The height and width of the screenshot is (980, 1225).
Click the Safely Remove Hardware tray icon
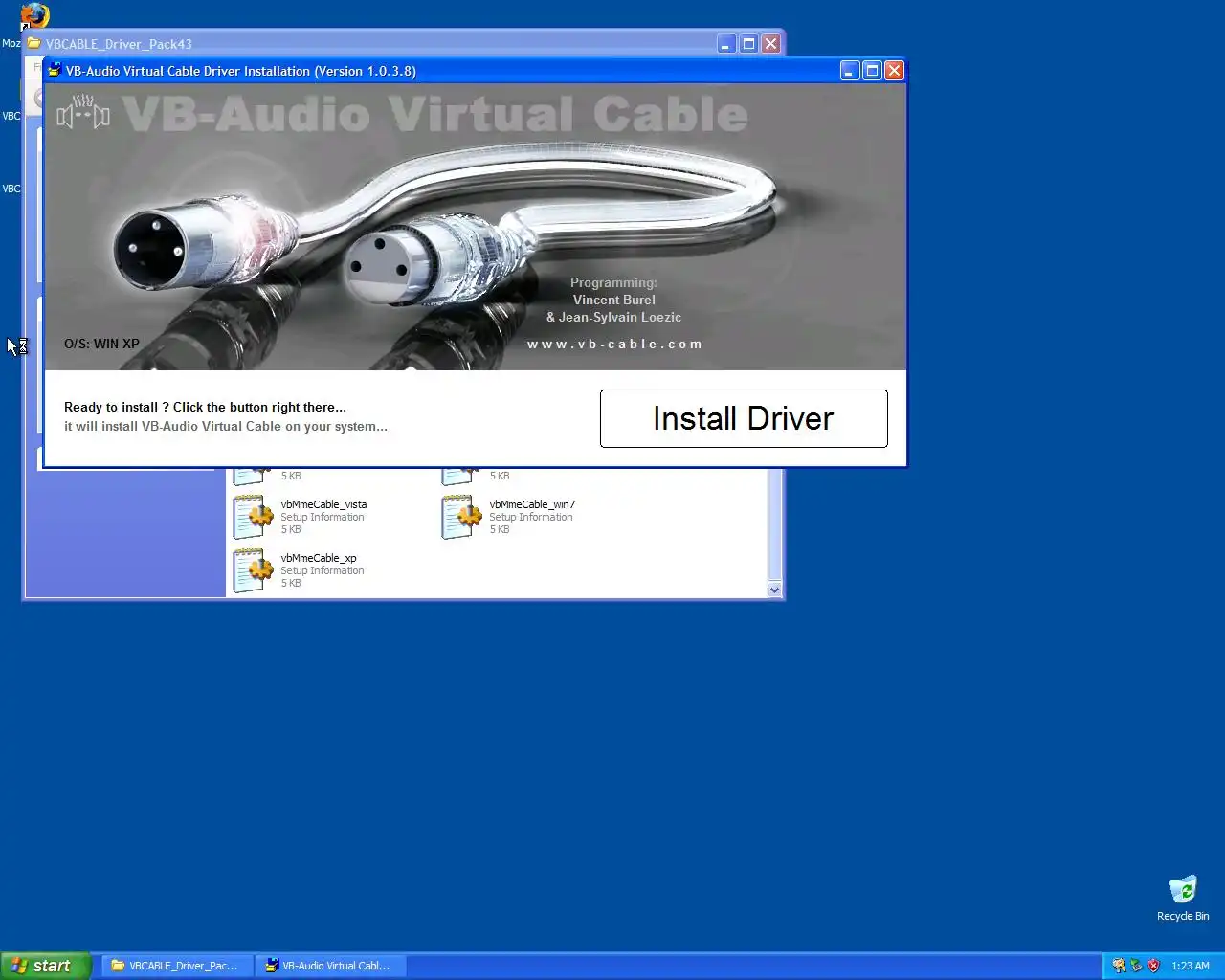1136,966
